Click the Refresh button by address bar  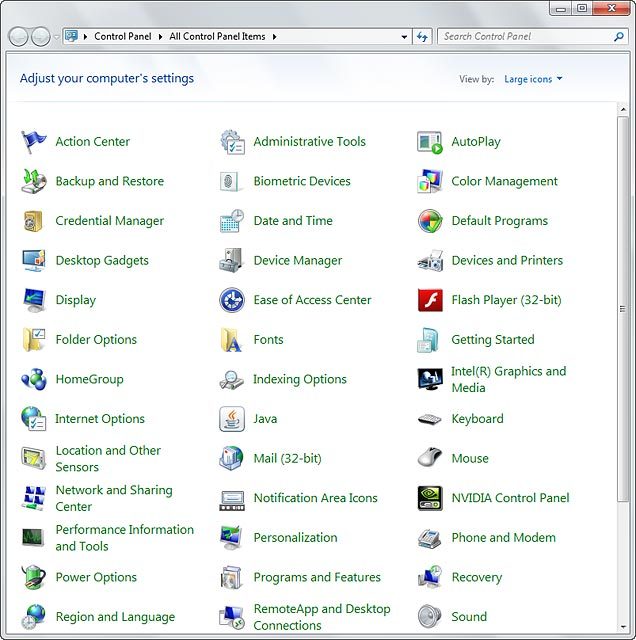(x=422, y=37)
